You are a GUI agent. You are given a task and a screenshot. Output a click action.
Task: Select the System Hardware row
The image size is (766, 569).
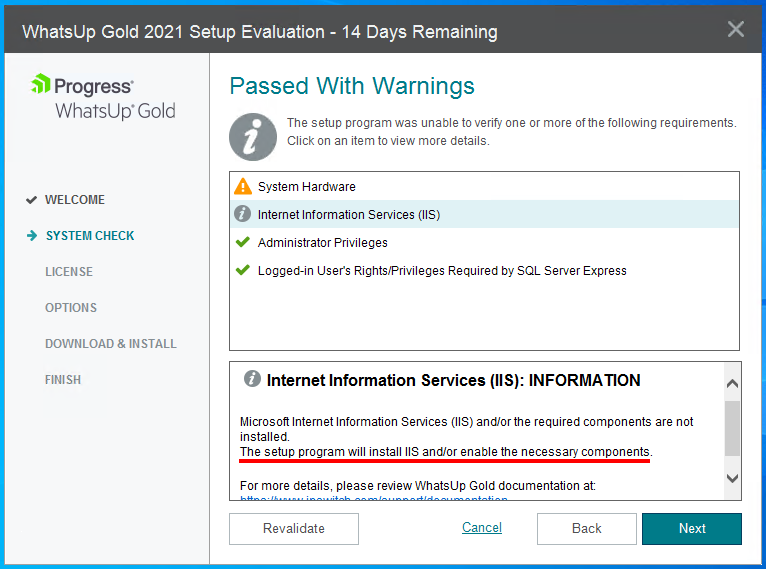coord(484,187)
